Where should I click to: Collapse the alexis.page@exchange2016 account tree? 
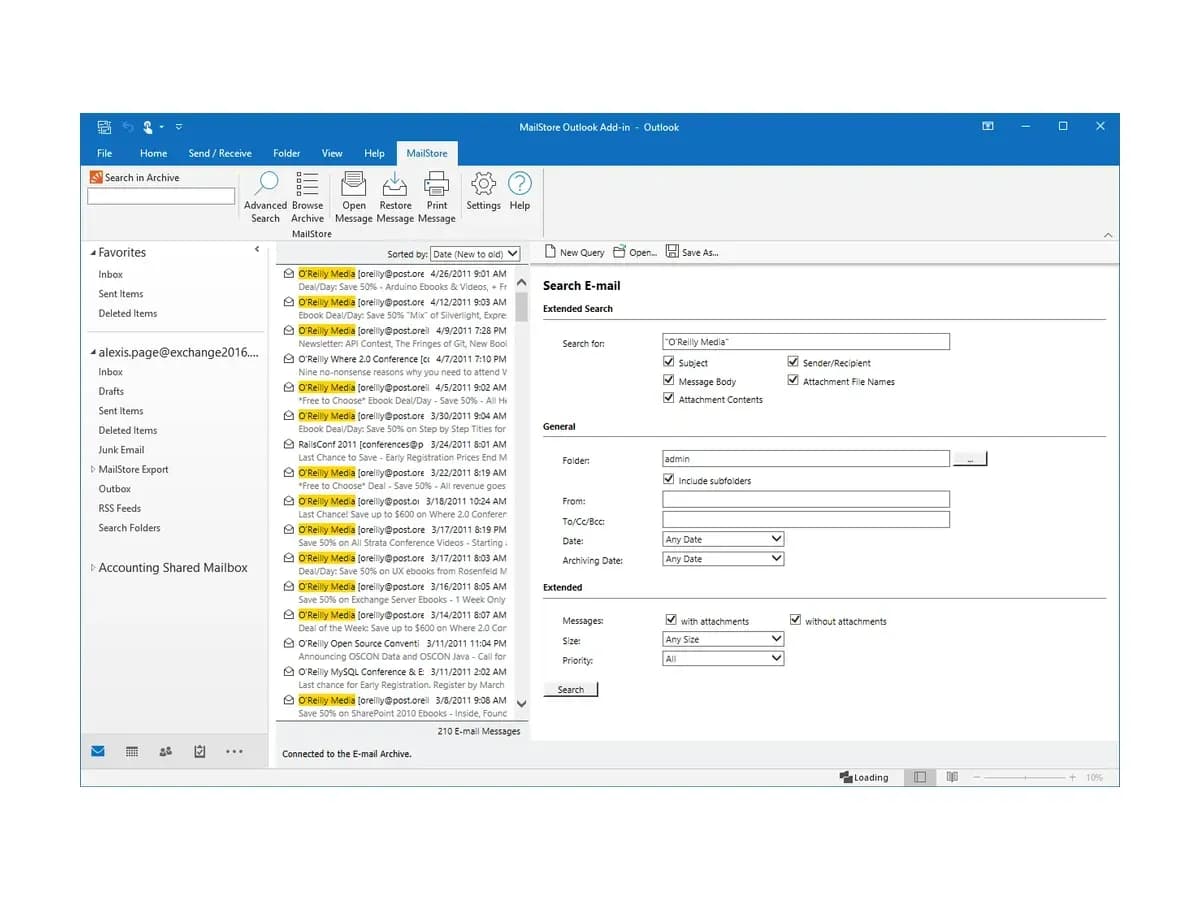(x=93, y=352)
